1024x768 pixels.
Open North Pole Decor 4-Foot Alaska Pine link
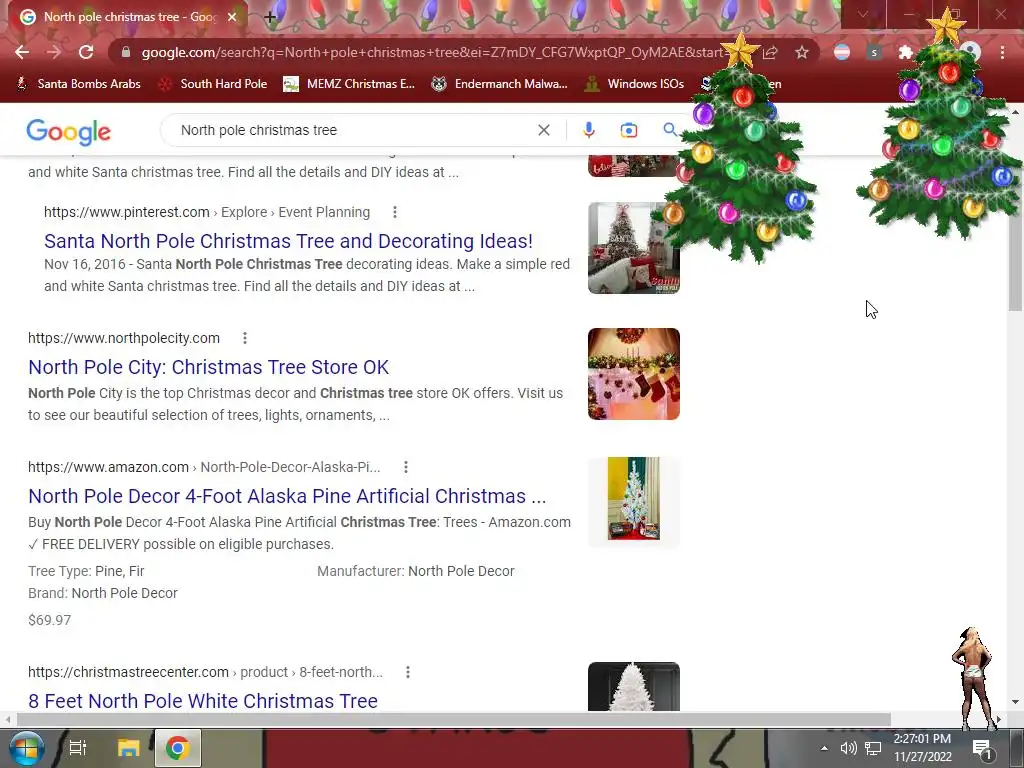coord(287,496)
